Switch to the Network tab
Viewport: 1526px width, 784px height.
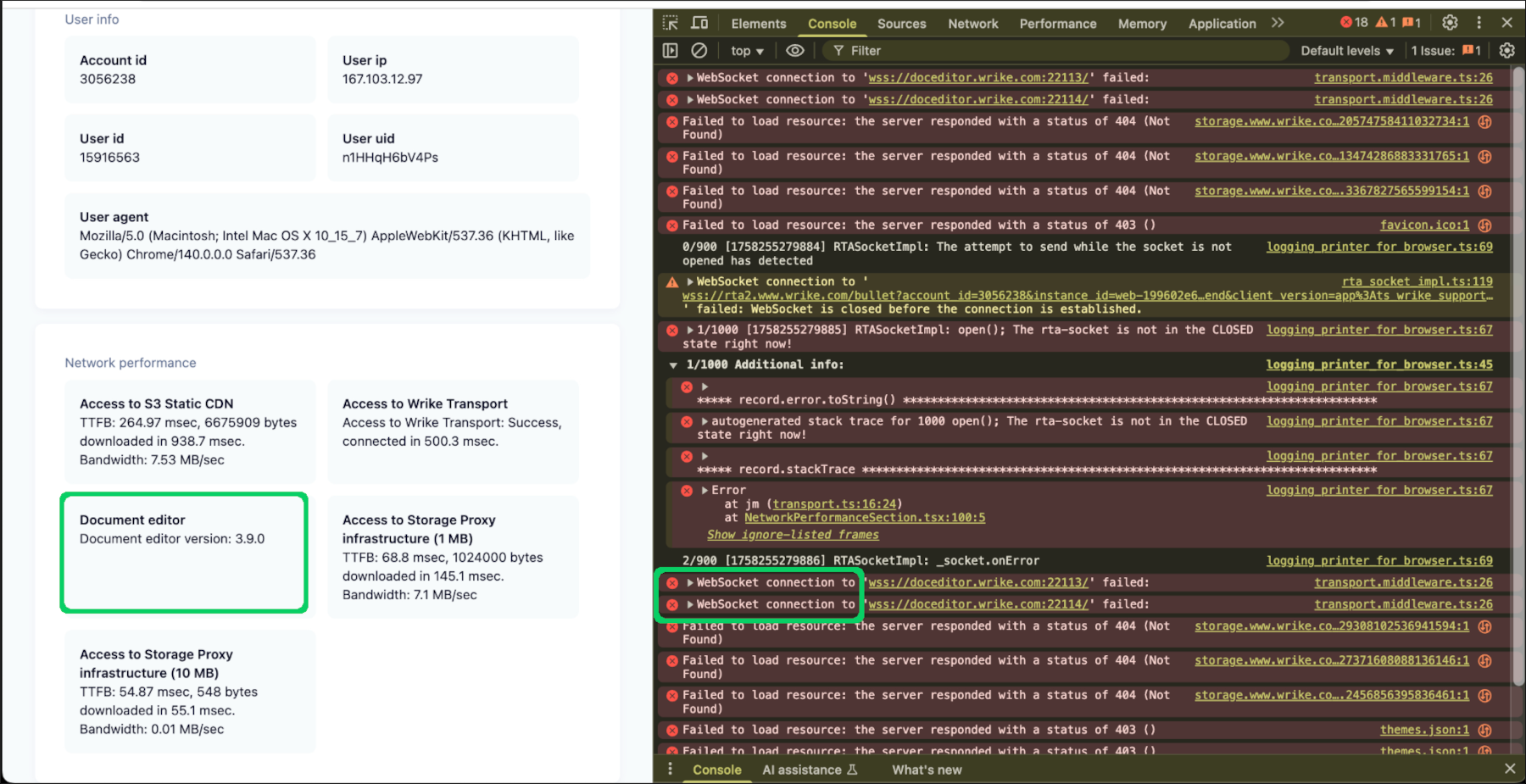tap(972, 24)
